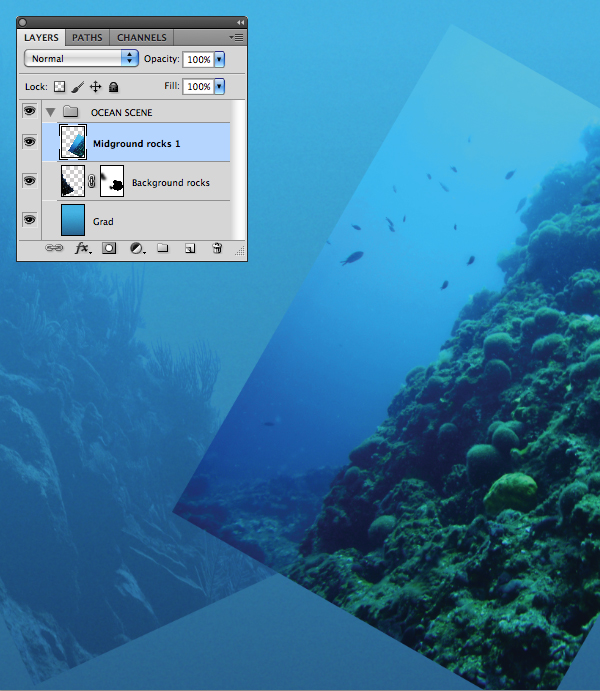Hide the OCEAN SCENE group

(x=30, y=111)
